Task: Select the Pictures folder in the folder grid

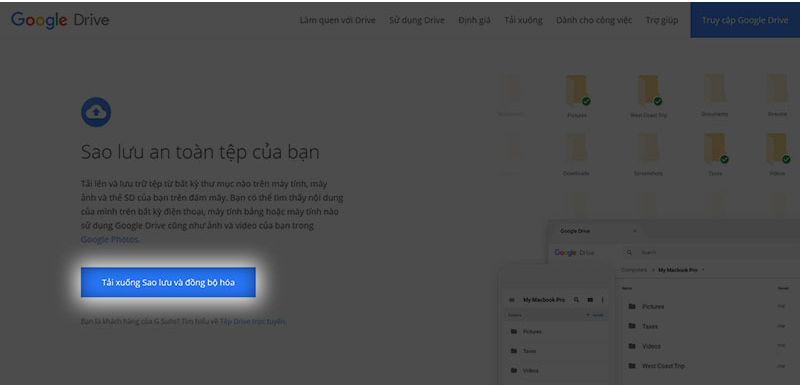Action: tap(577, 97)
